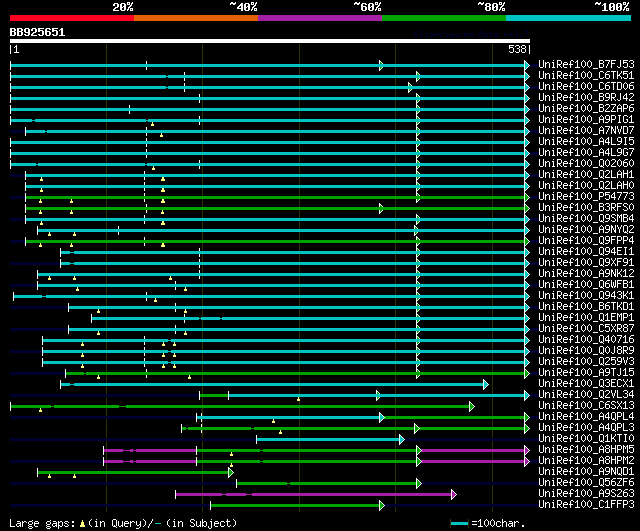
Task: Open UniRef100_B2ZAP6 entry label
Action: 586,109
